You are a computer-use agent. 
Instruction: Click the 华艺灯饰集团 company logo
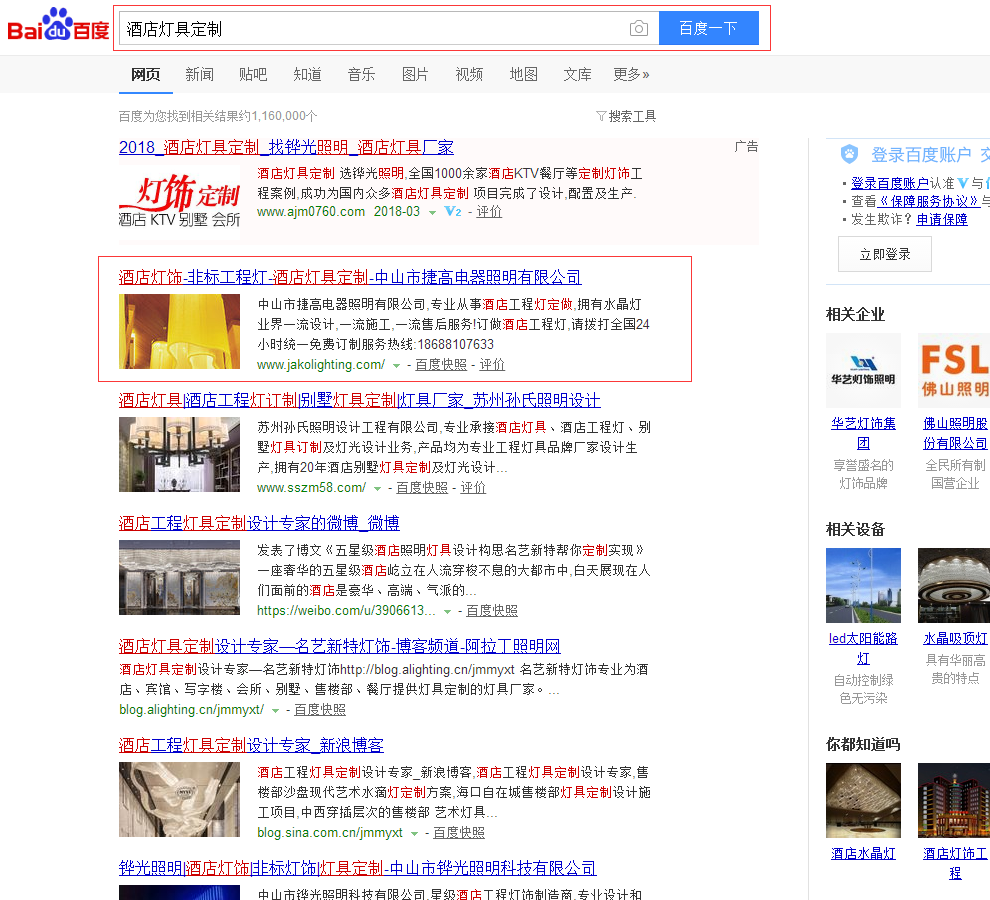point(863,371)
